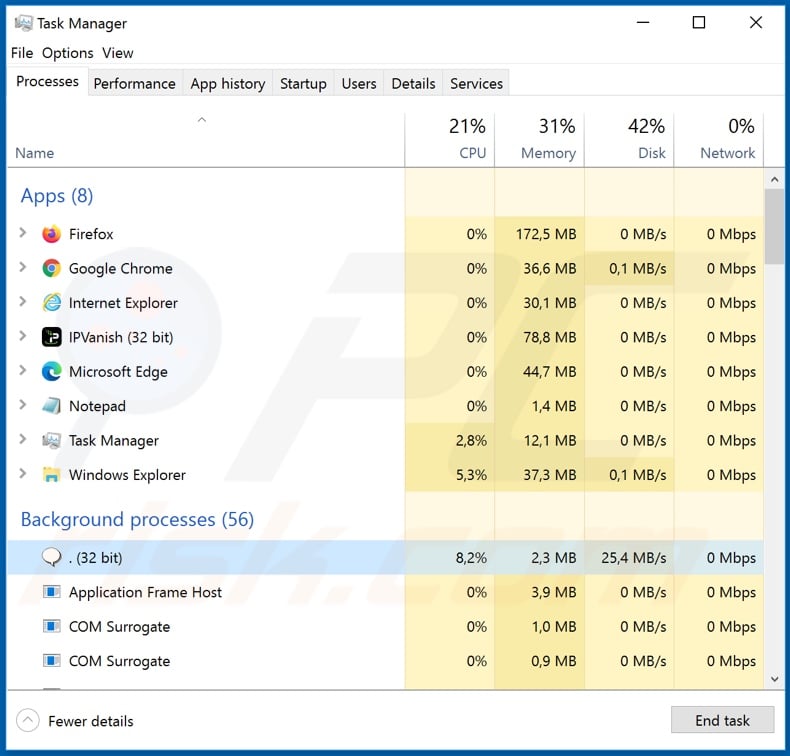Click the IPVanish app icon
The image size is (790, 756).
(x=51, y=337)
